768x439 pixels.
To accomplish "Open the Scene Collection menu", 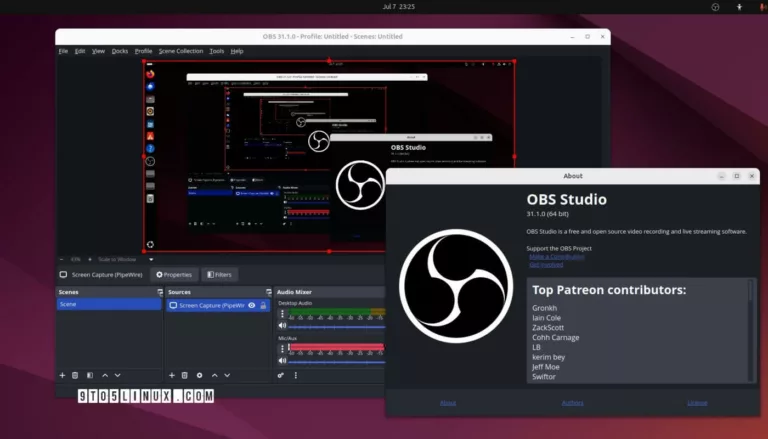I will 181,51.
